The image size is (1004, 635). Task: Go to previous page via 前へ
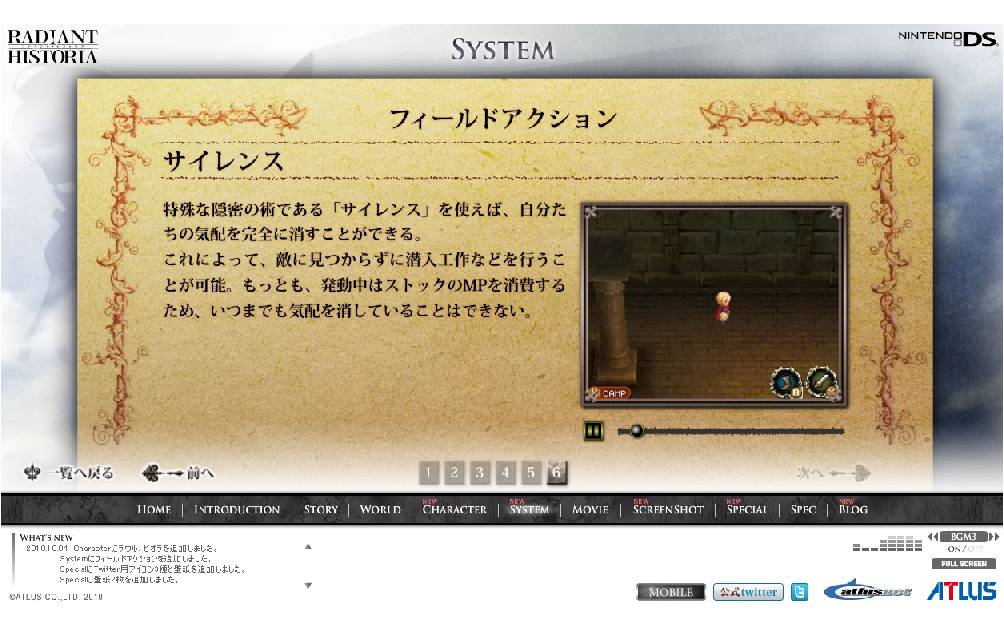200,473
